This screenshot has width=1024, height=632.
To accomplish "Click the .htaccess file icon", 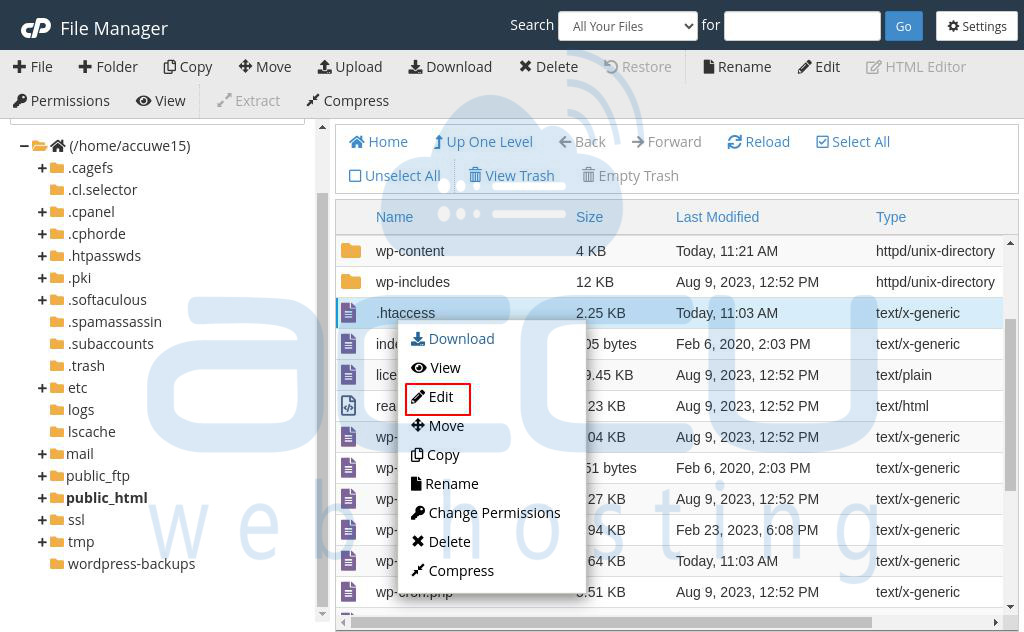I will point(349,313).
